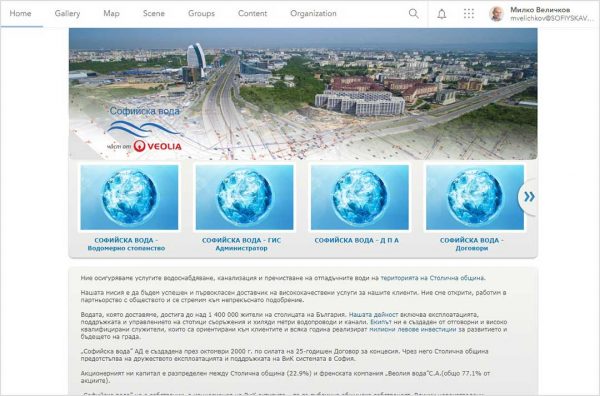The height and width of the screenshot is (396, 600).
Task: Go to the Home tab
Action: point(20,13)
